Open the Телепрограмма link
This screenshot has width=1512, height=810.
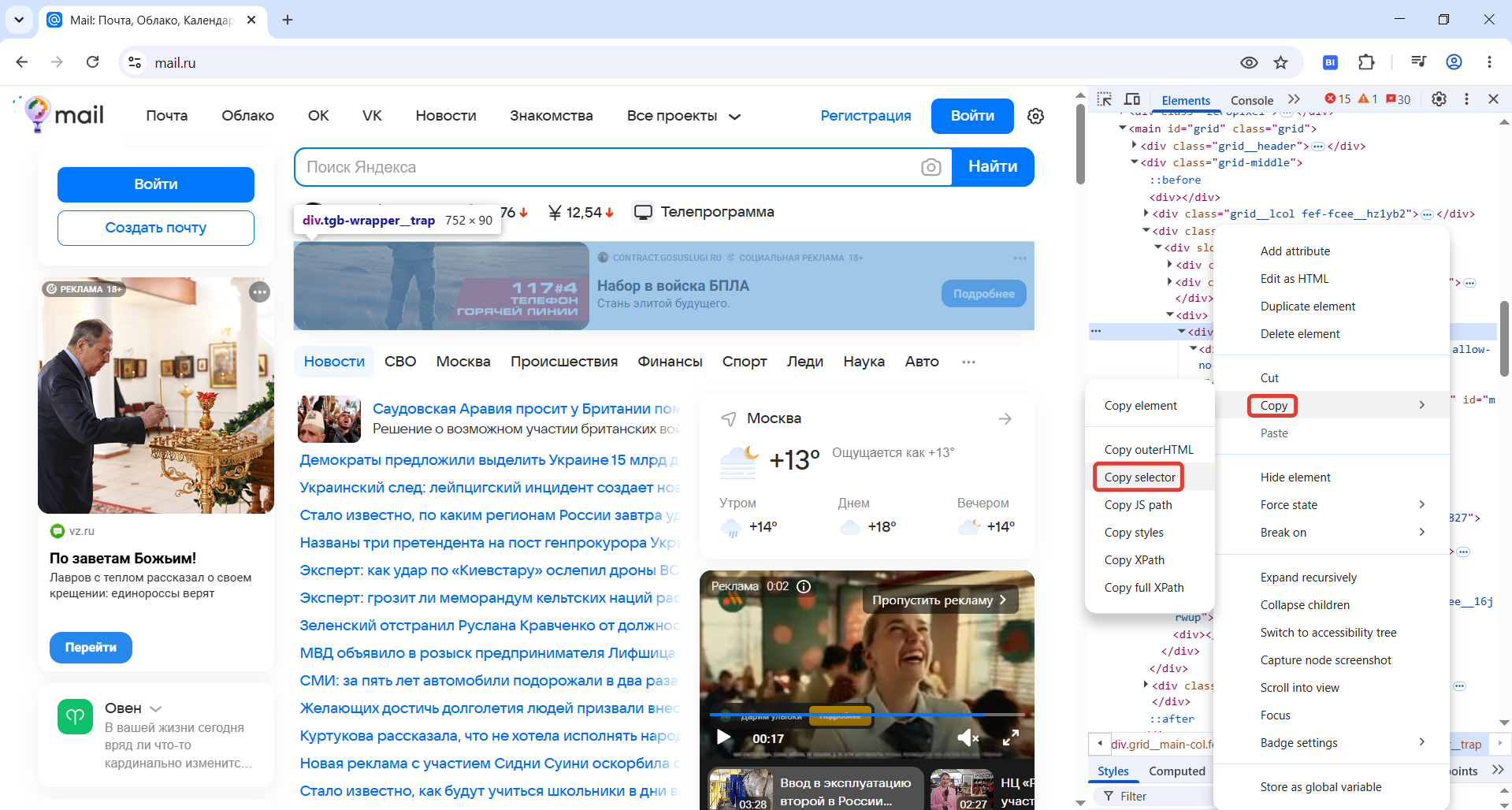(704, 212)
